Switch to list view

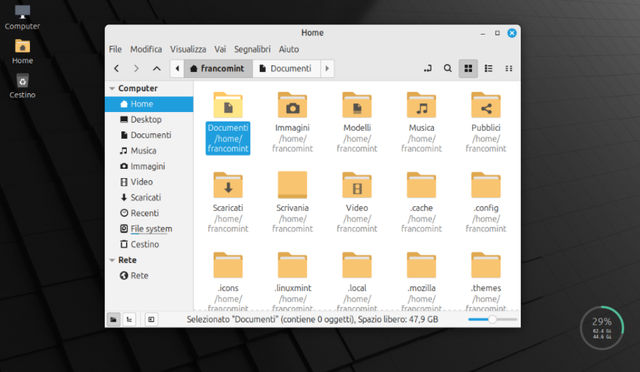coord(489,69)
